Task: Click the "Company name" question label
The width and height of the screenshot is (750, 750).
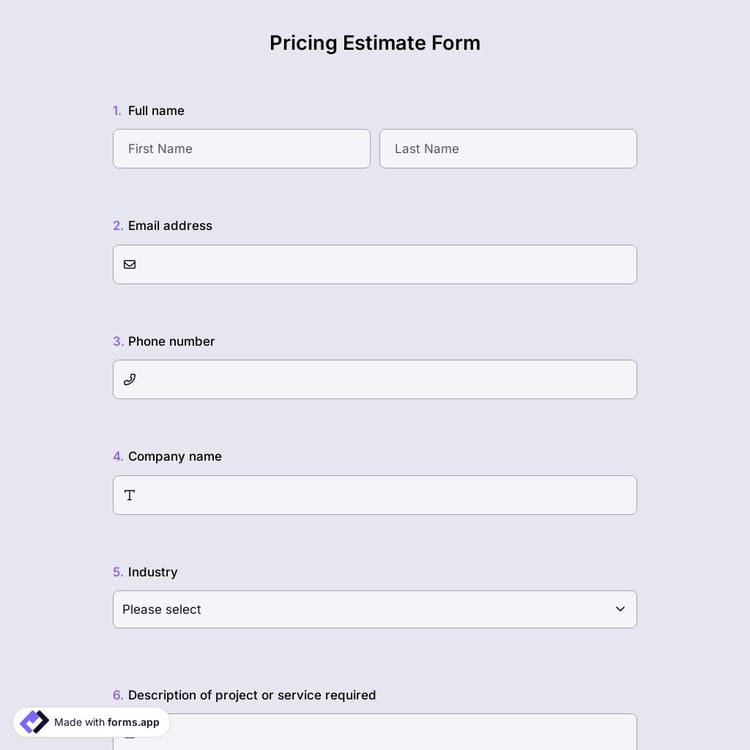Action: click(x=175, y=456)
